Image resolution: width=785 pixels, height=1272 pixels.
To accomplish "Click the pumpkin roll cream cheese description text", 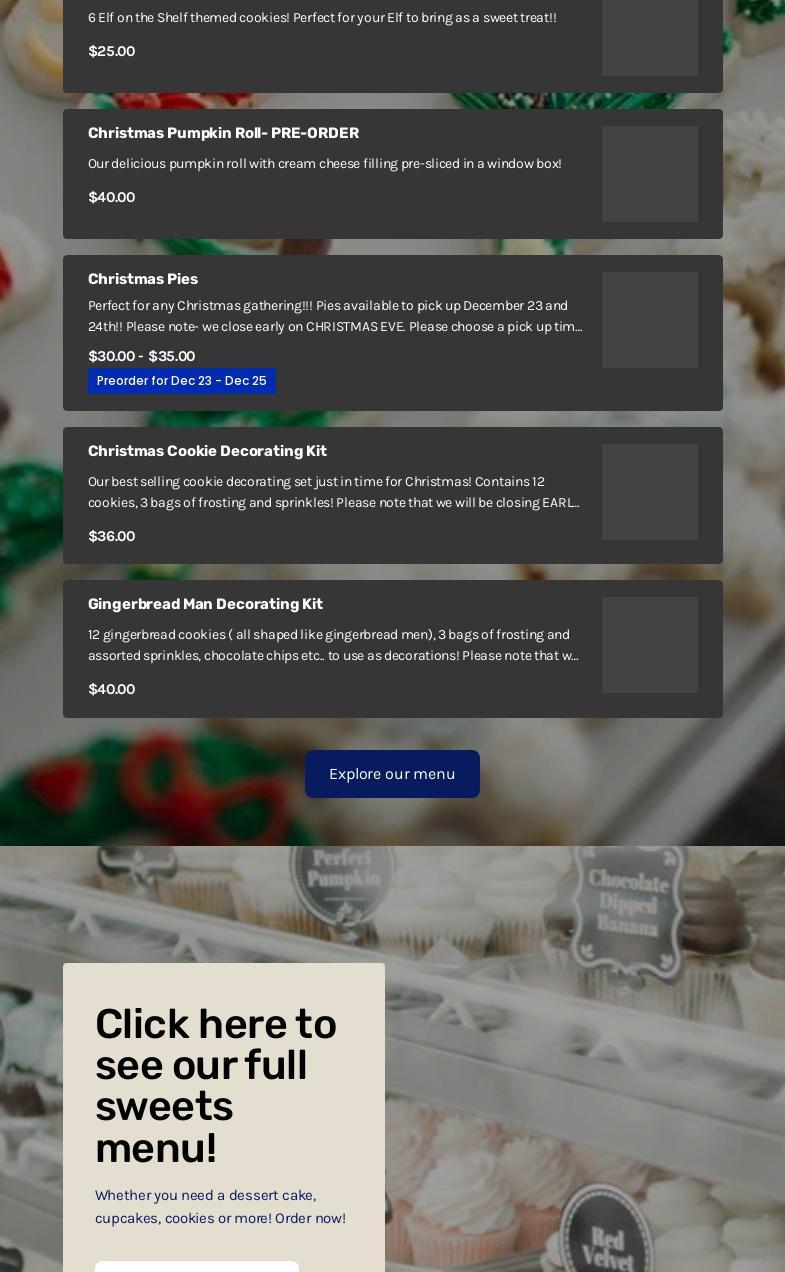I will [325, 163].
